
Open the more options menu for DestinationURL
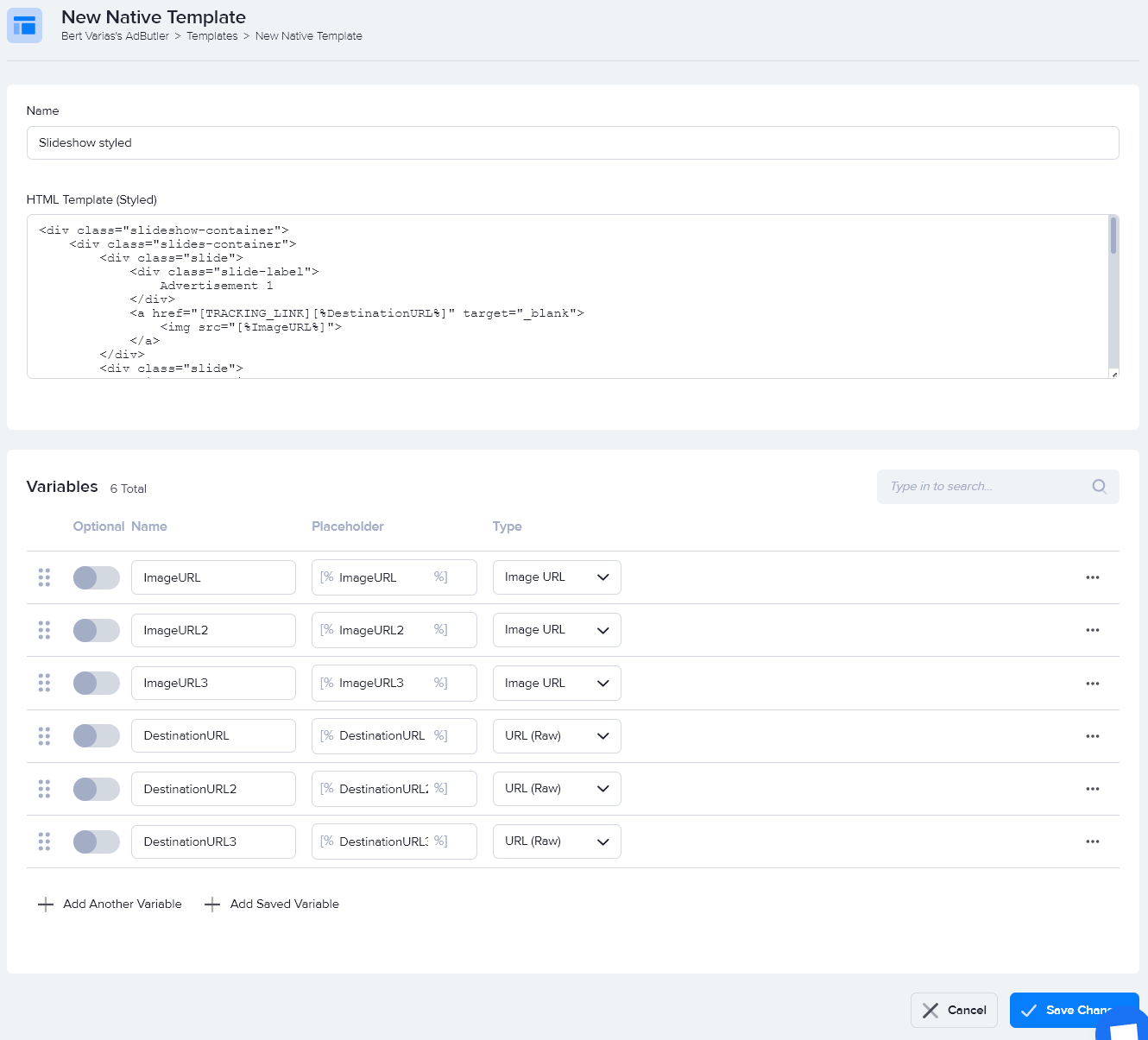[x=1093, y=736]
